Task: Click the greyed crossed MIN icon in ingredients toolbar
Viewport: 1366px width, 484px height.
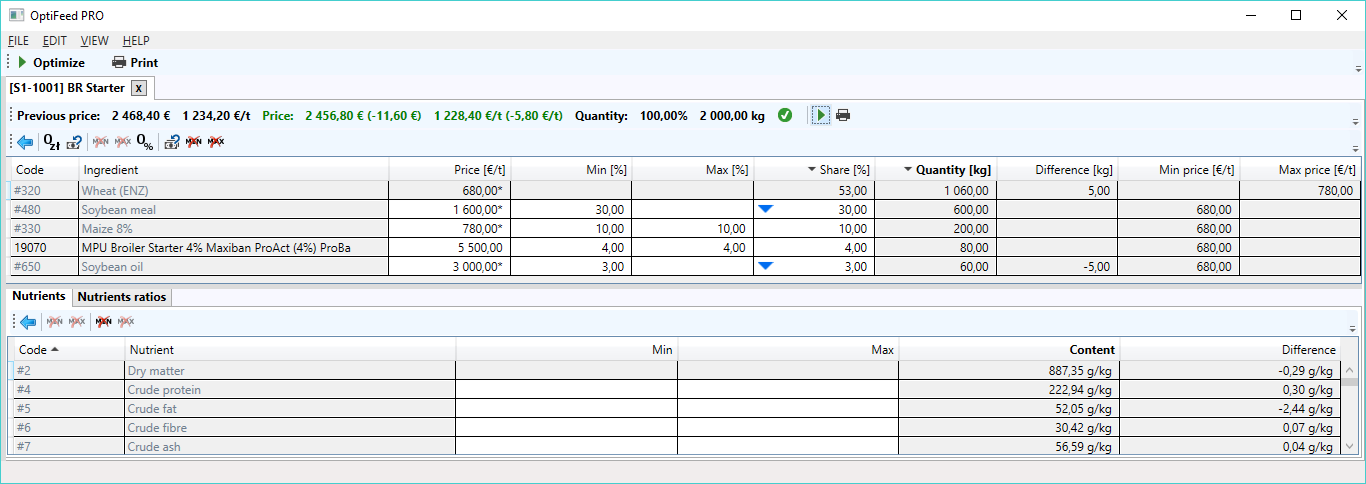Action: pyautogui.click(x=100, y=142)
